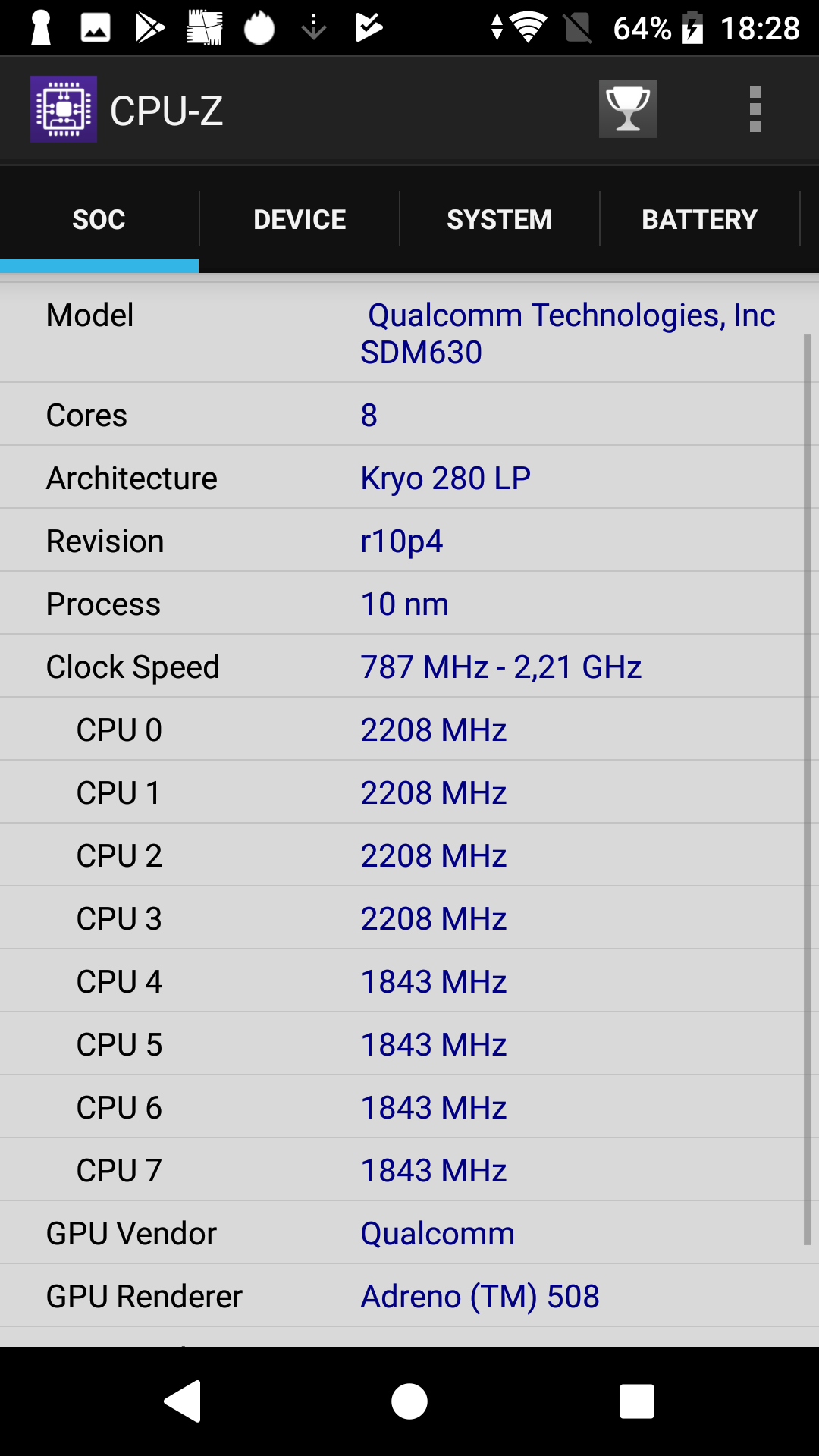Viewport: 819px width, 1456px height.
Task: Tap the gallery image notification icon
Action: pyautogui.click(x=96, y=28)
